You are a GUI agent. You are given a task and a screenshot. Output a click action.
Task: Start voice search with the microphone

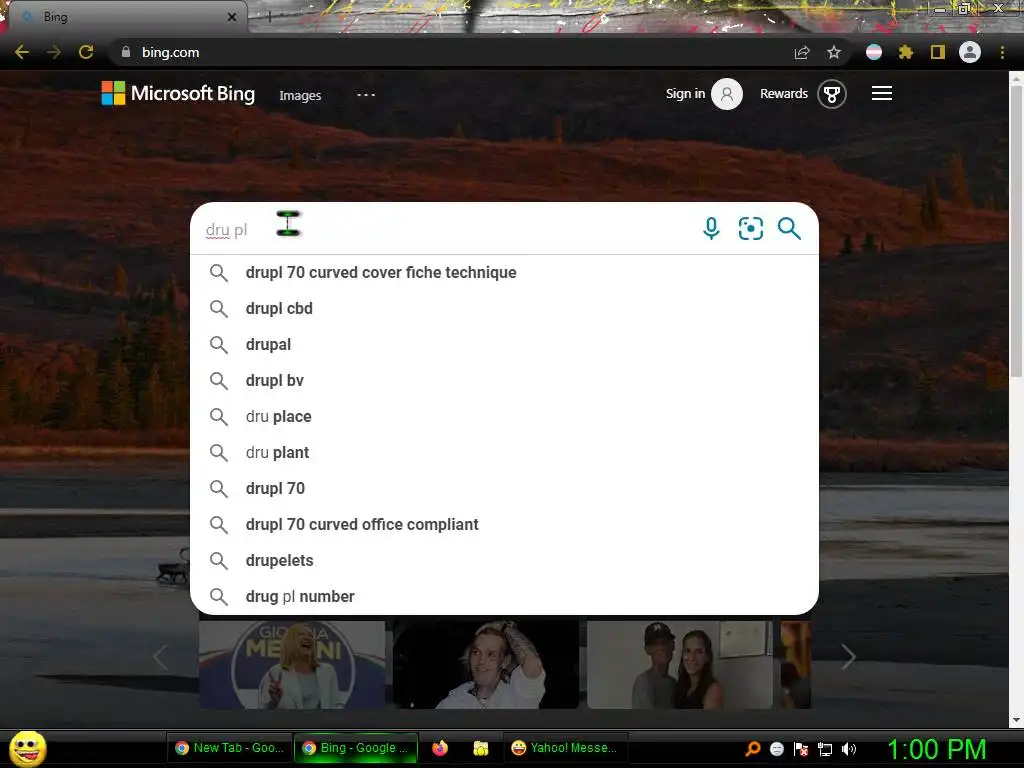(711, 229)
